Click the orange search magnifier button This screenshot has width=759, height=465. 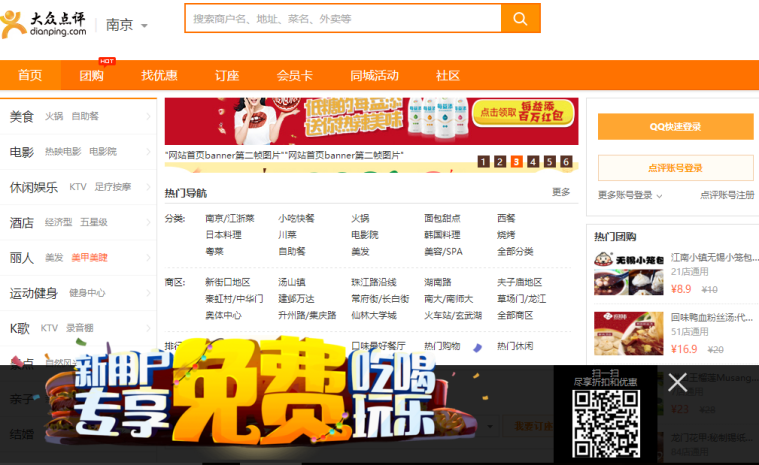tap(520, 19)
